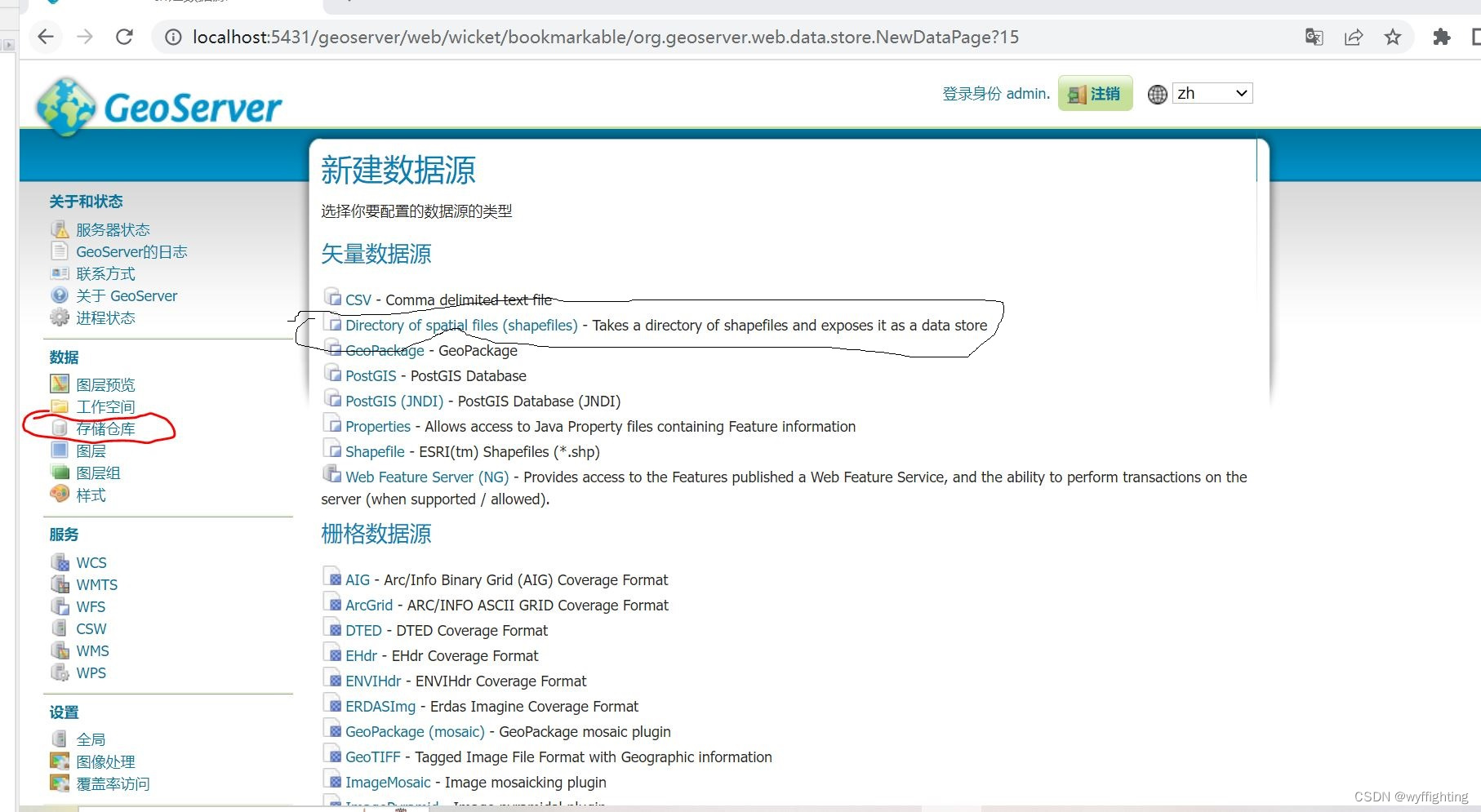Select the GeoPackage vector source
The image size is (1481, 812).
coord(385,350)
